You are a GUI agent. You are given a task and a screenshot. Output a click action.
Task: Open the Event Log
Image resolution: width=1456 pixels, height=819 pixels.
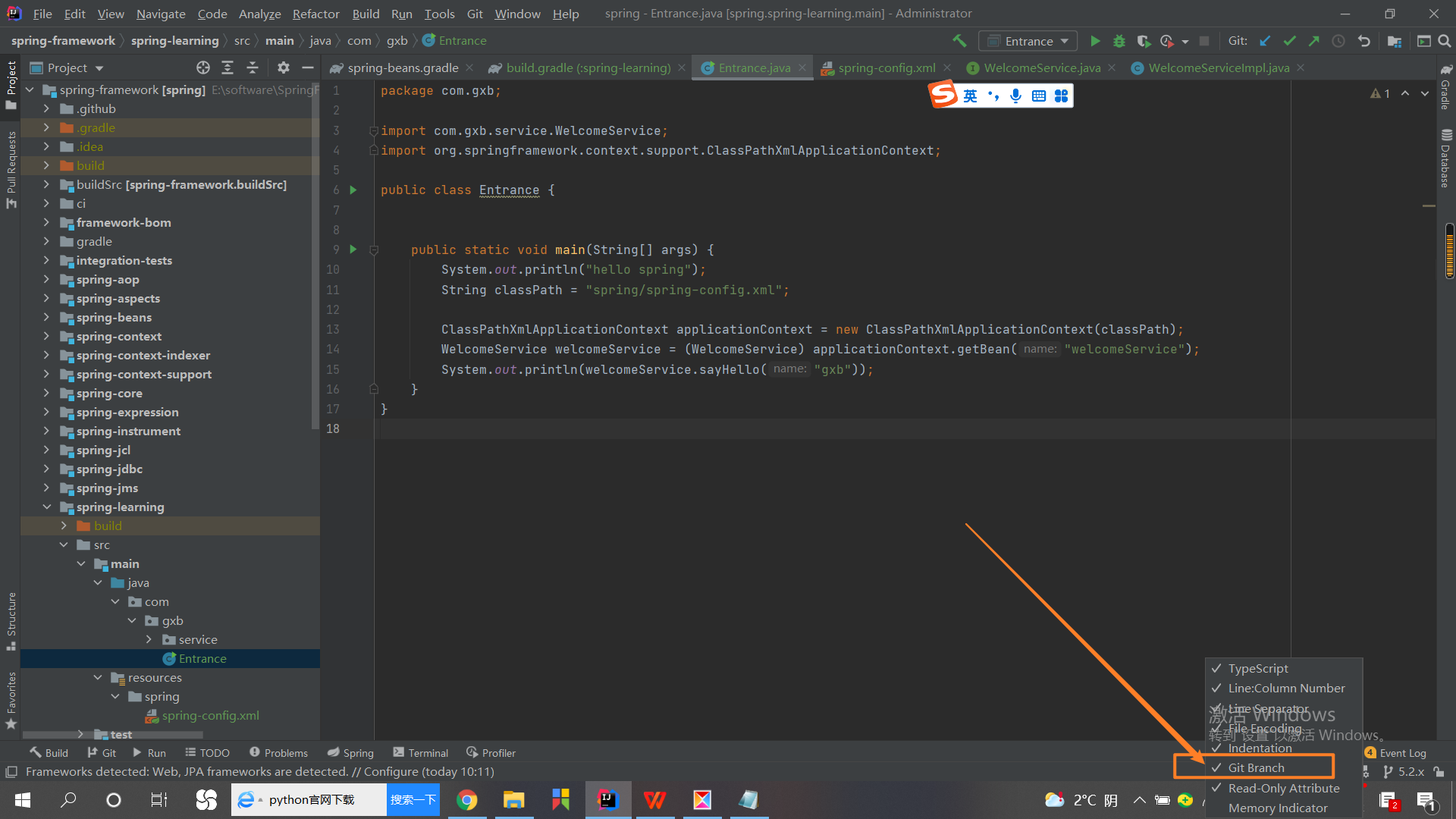[1395, 753]
